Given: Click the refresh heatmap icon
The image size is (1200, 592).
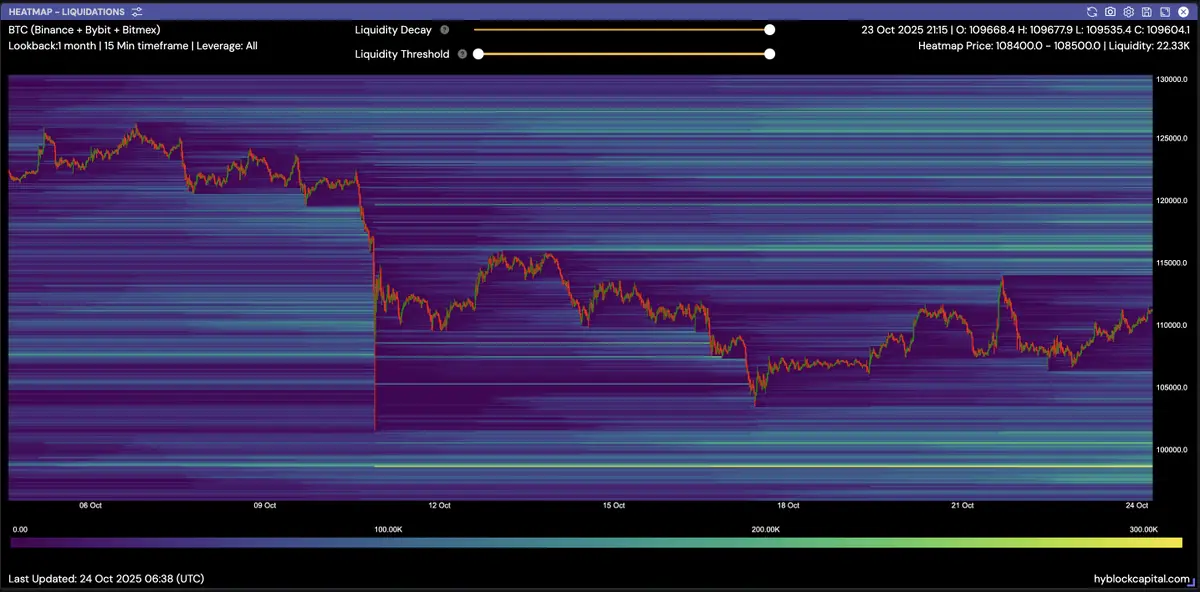Looking at the screenshot, I should (x=1092, y=12).
